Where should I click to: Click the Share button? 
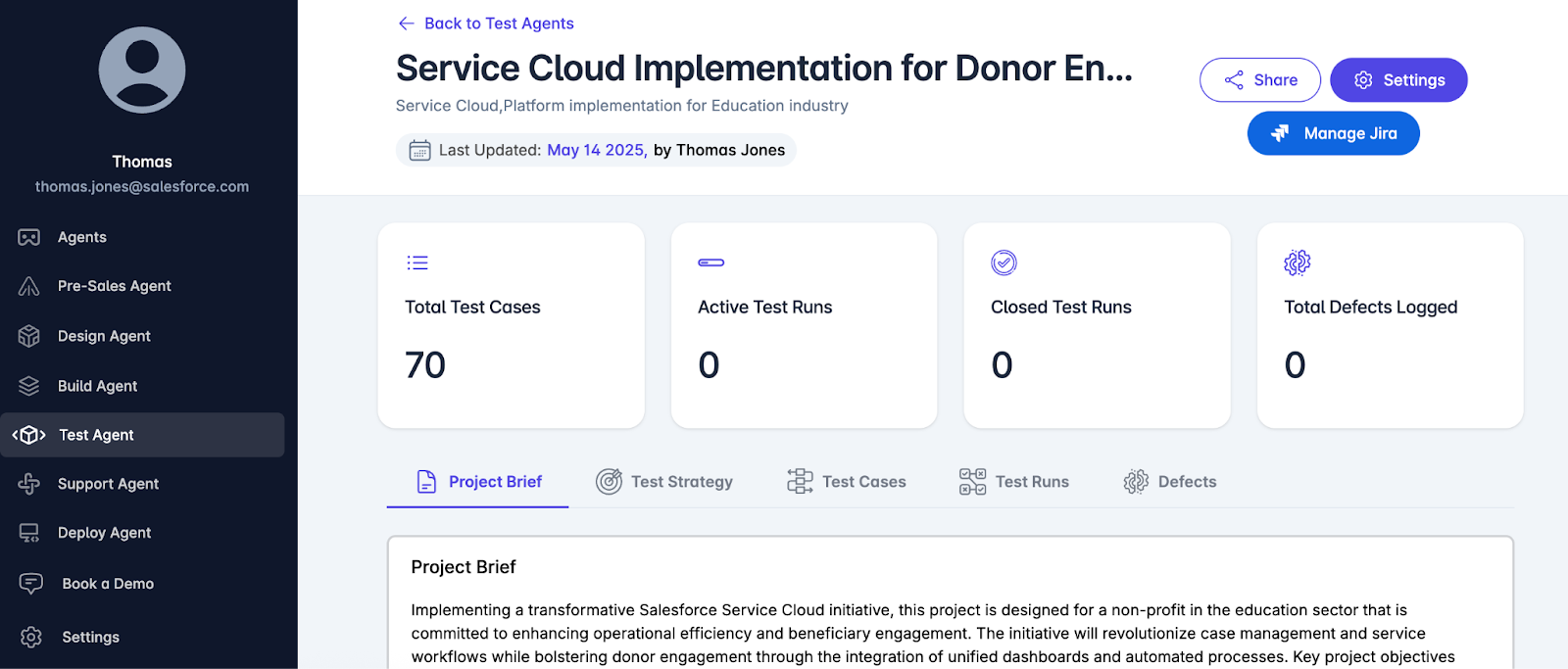pyautogui.click(x=1260, y=80)
